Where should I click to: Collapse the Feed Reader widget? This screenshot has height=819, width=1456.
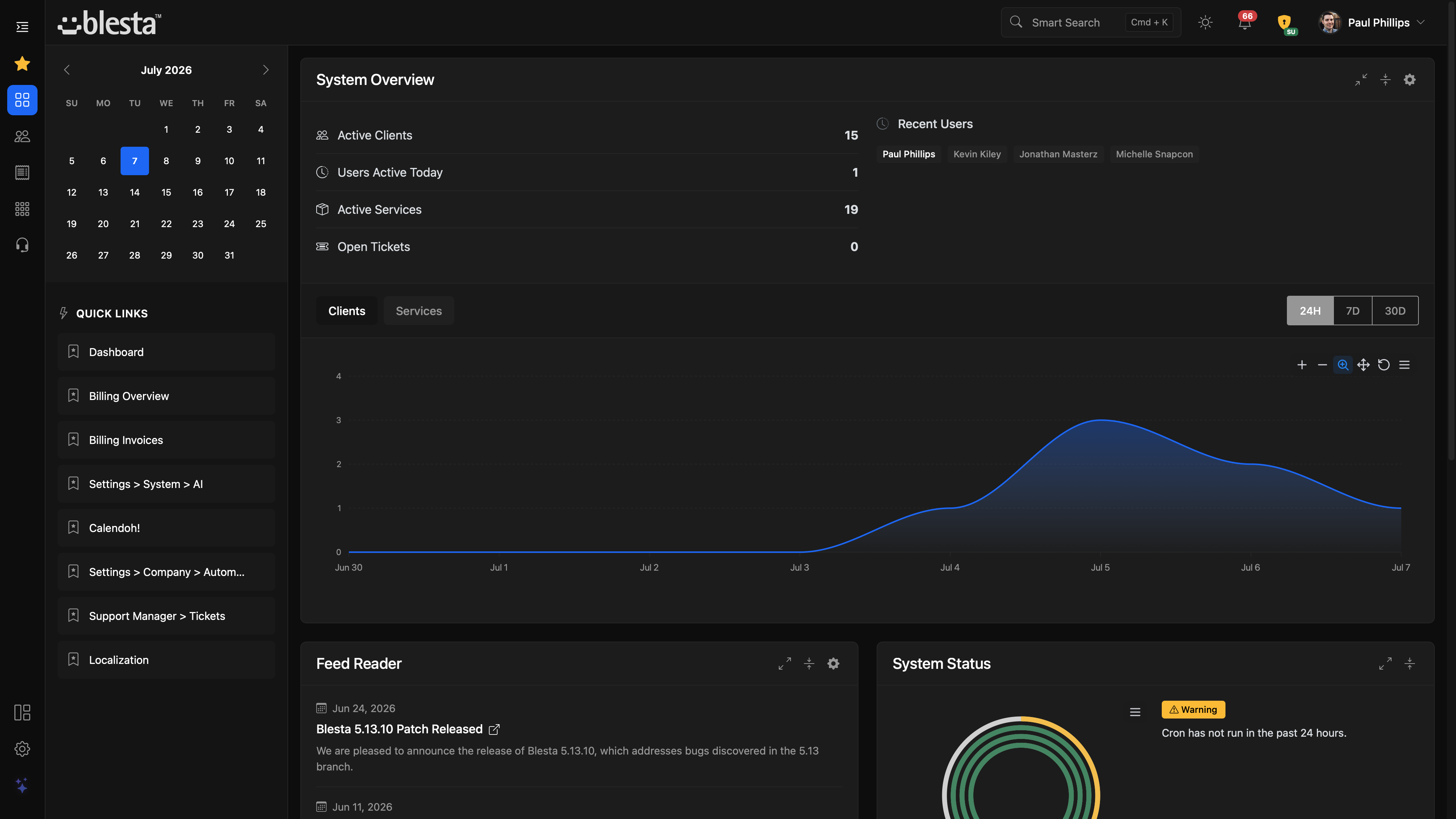[809, 664]
